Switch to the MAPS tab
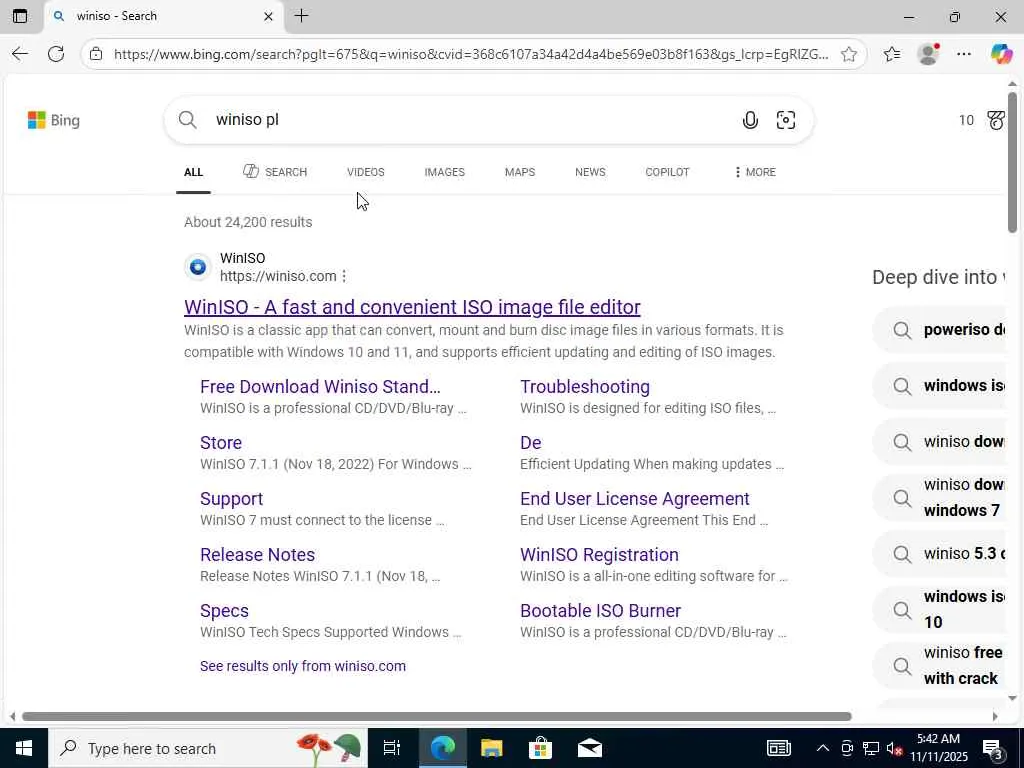 coord(520,172)
